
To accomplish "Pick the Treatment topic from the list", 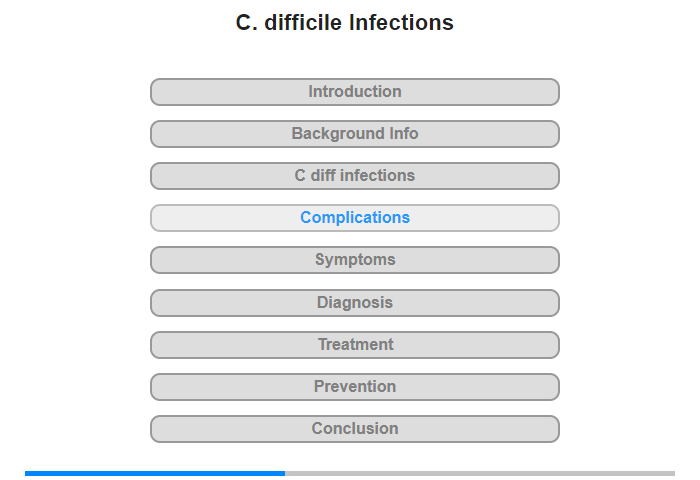I will click(x=354, y=345).
